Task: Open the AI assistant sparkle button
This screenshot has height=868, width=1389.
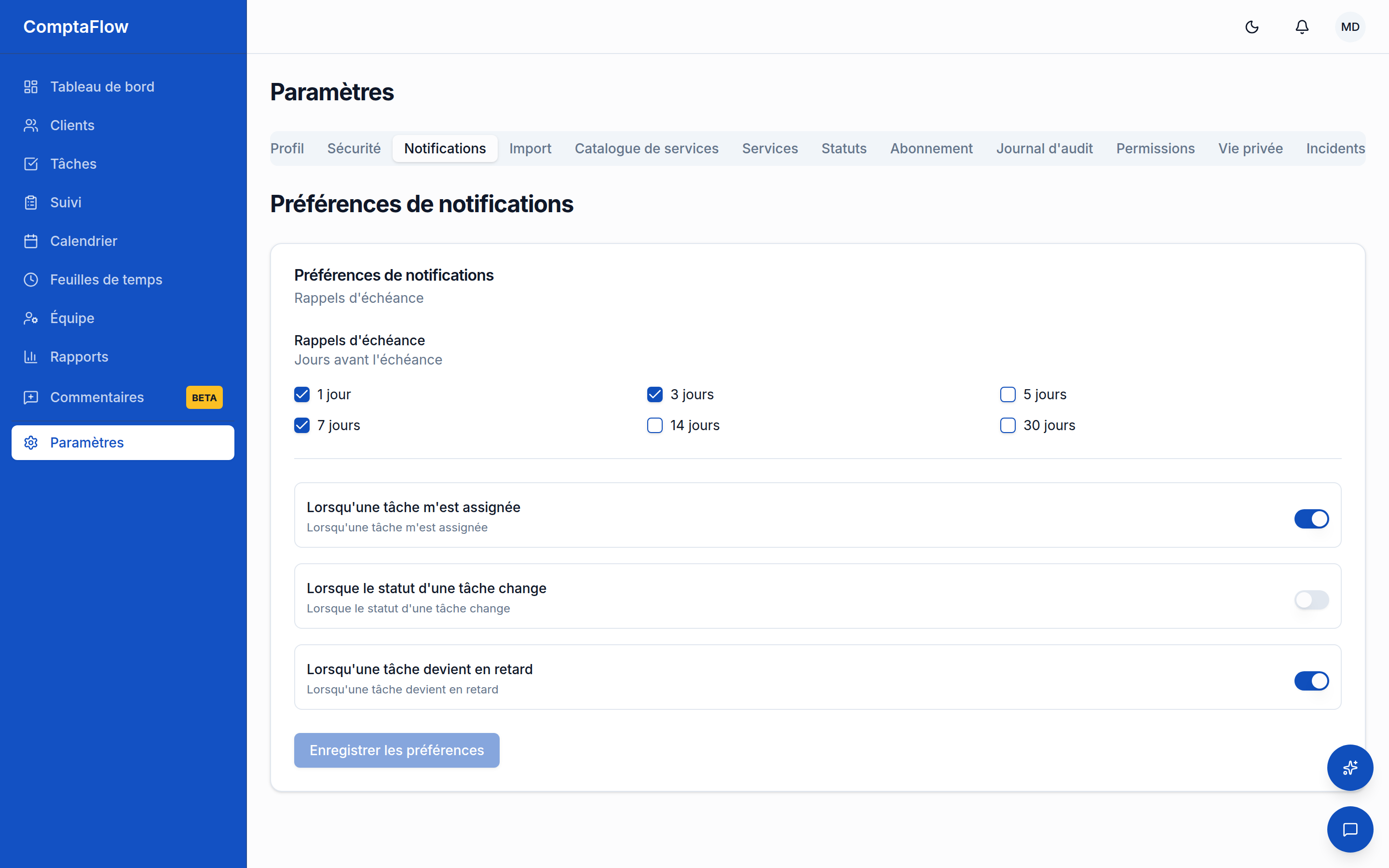Action: 1350,768
